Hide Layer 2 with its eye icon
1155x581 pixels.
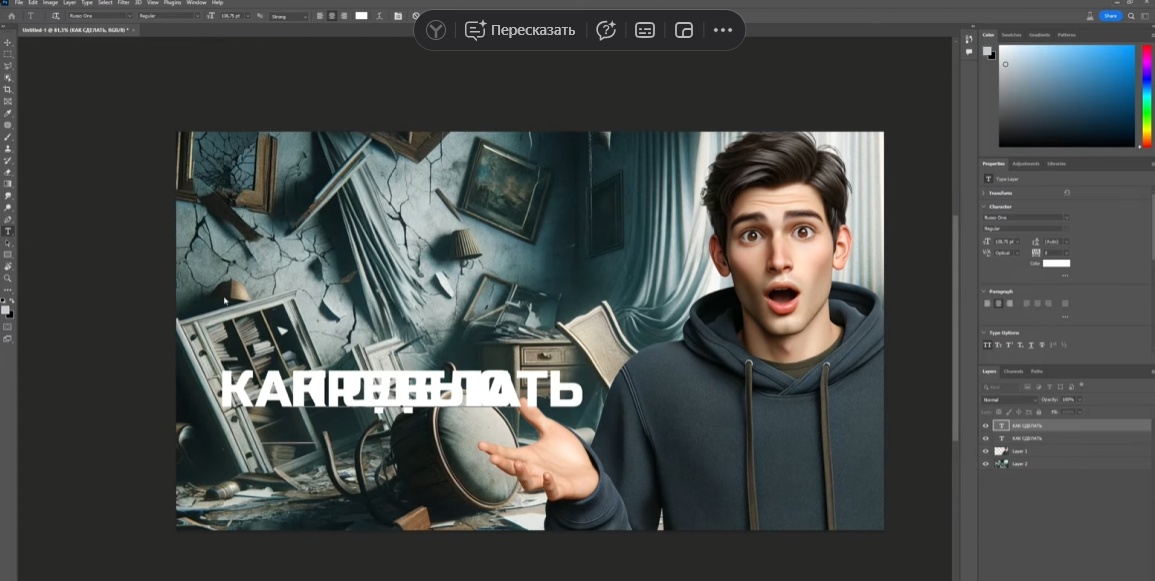click(986, 464)
